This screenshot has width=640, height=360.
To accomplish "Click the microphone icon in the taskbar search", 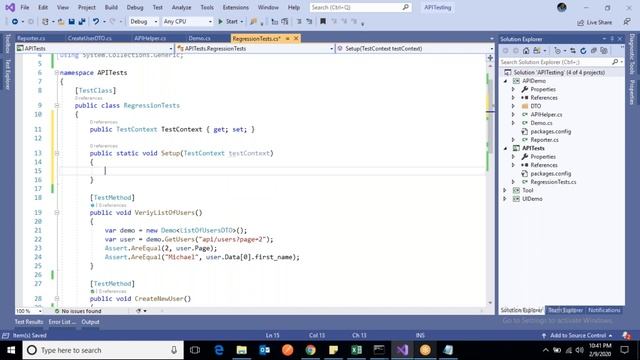I will [x=174, y=350].
